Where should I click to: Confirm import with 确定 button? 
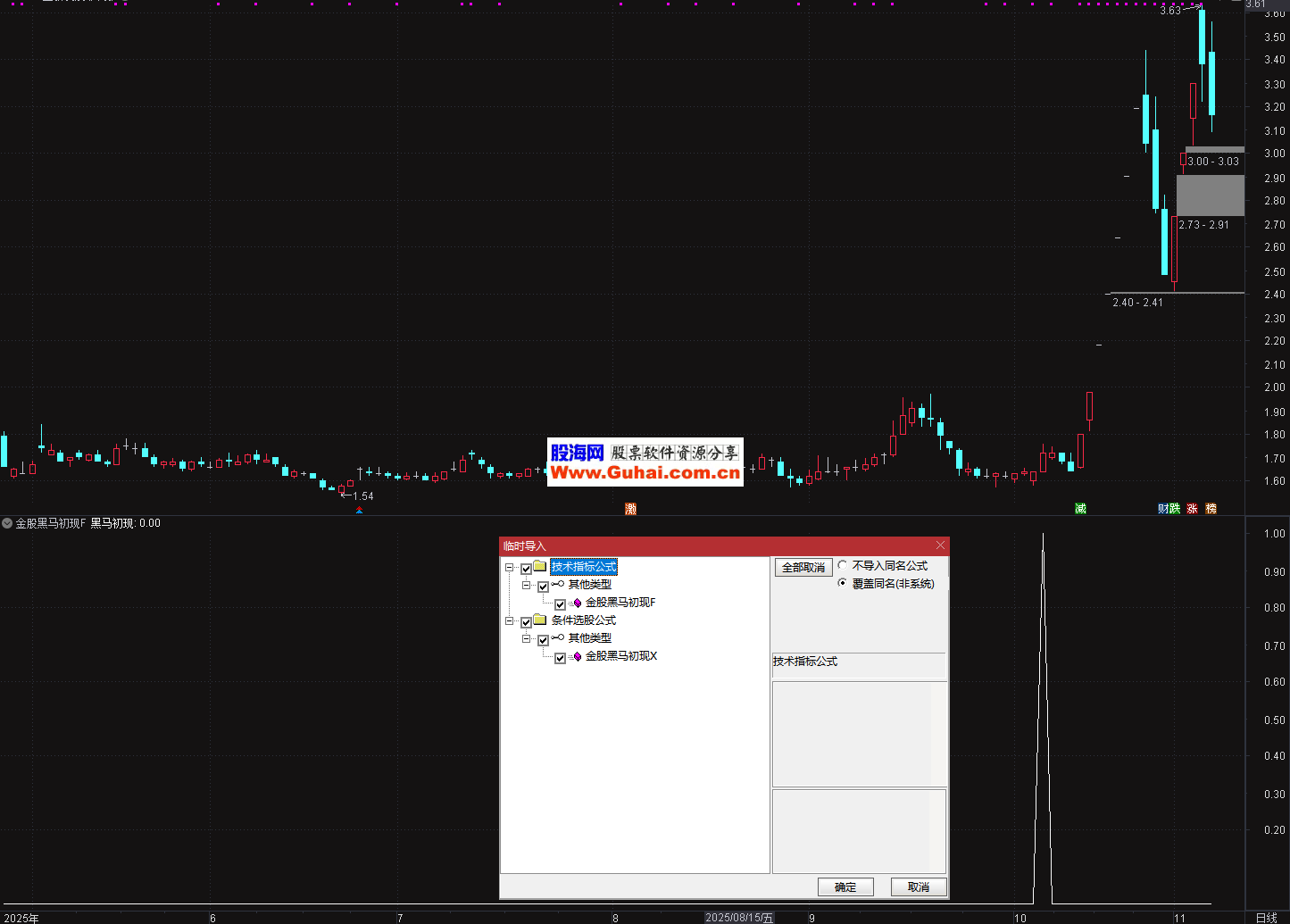[x=845, y=887]
